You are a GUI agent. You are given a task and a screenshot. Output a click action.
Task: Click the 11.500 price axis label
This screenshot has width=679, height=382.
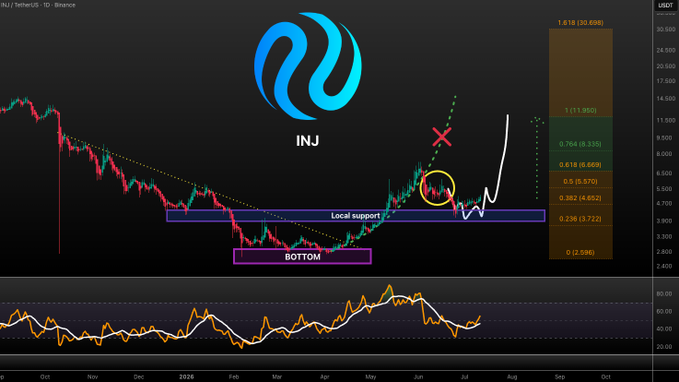[x=666, y=120]
